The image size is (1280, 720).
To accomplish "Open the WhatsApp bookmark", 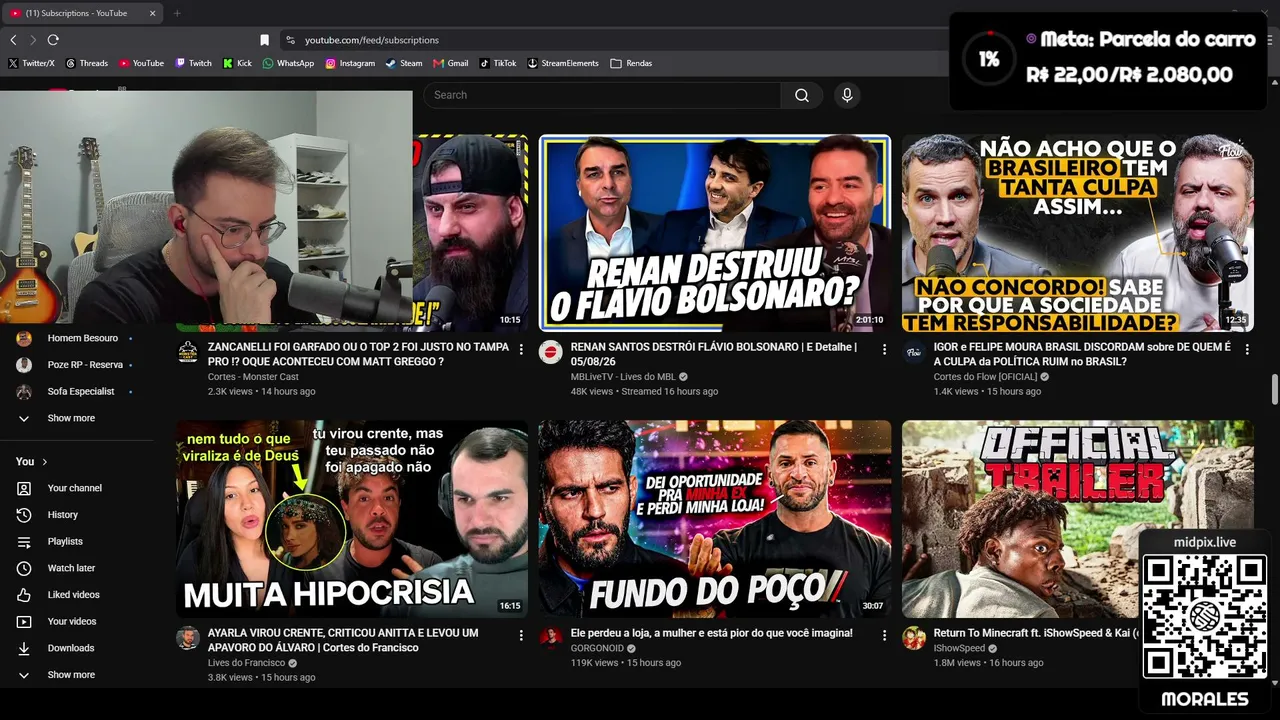I will tap(288, 63).
